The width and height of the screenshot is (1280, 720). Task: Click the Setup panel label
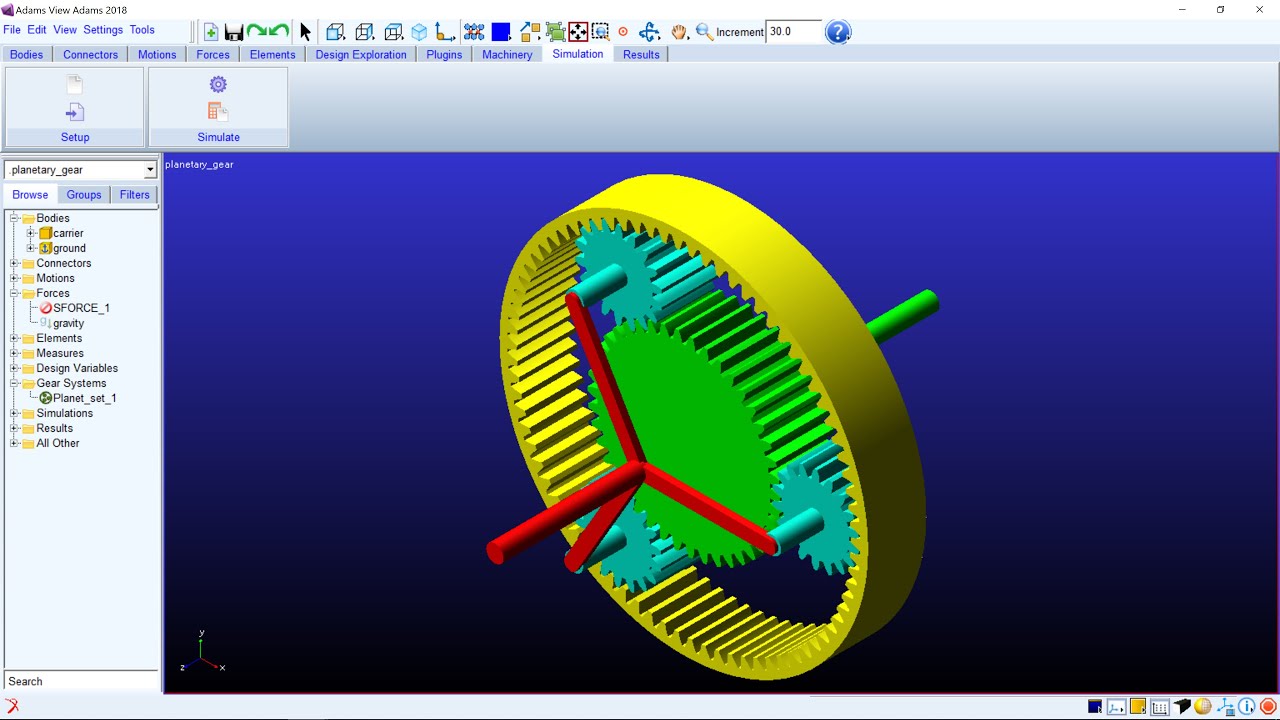pyautogui.click(x=75, y=137)
